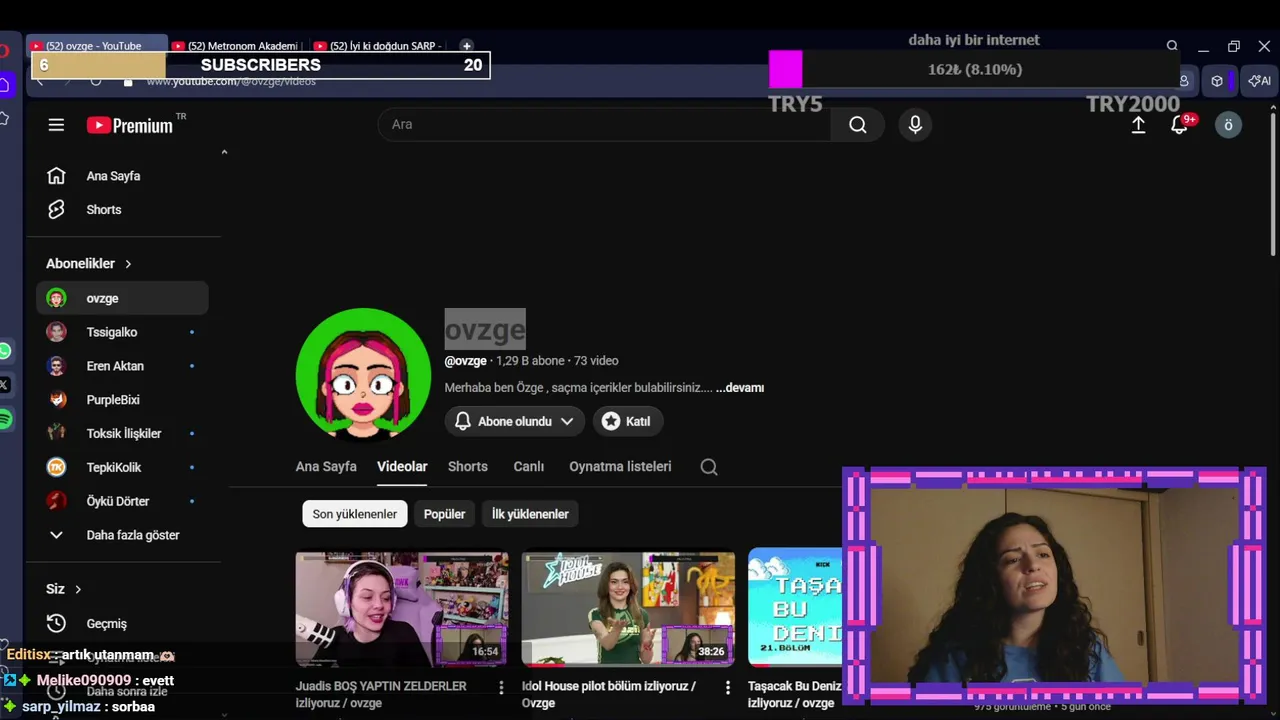
Task: Open the Juadis BOŞ YAPTIN video thumbnail
Action: pyautogui.click(x=402, y=609)
